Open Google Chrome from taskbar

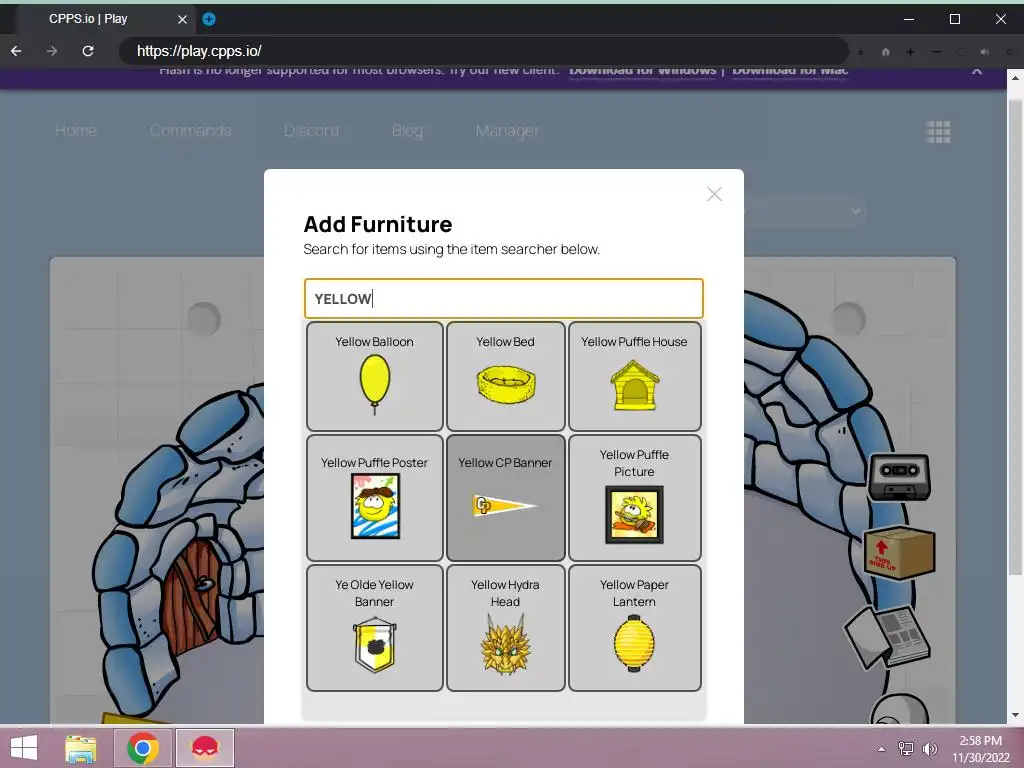pos(143,748)
